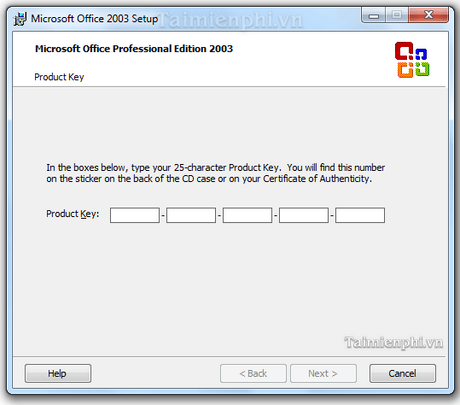Click into the third Product Key box
460x405 pixels.
pos(247,215)
